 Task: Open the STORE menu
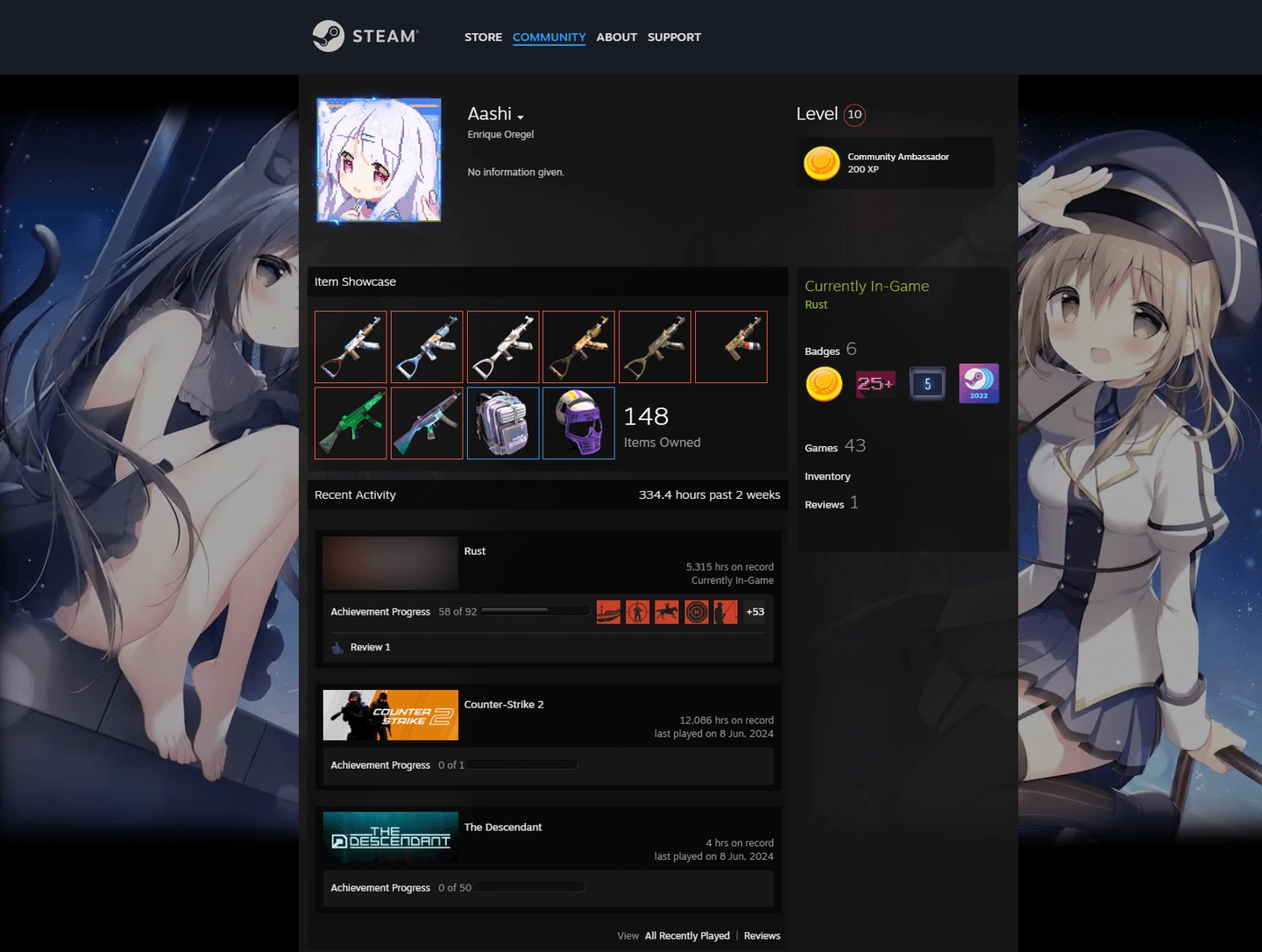[483, 37]
